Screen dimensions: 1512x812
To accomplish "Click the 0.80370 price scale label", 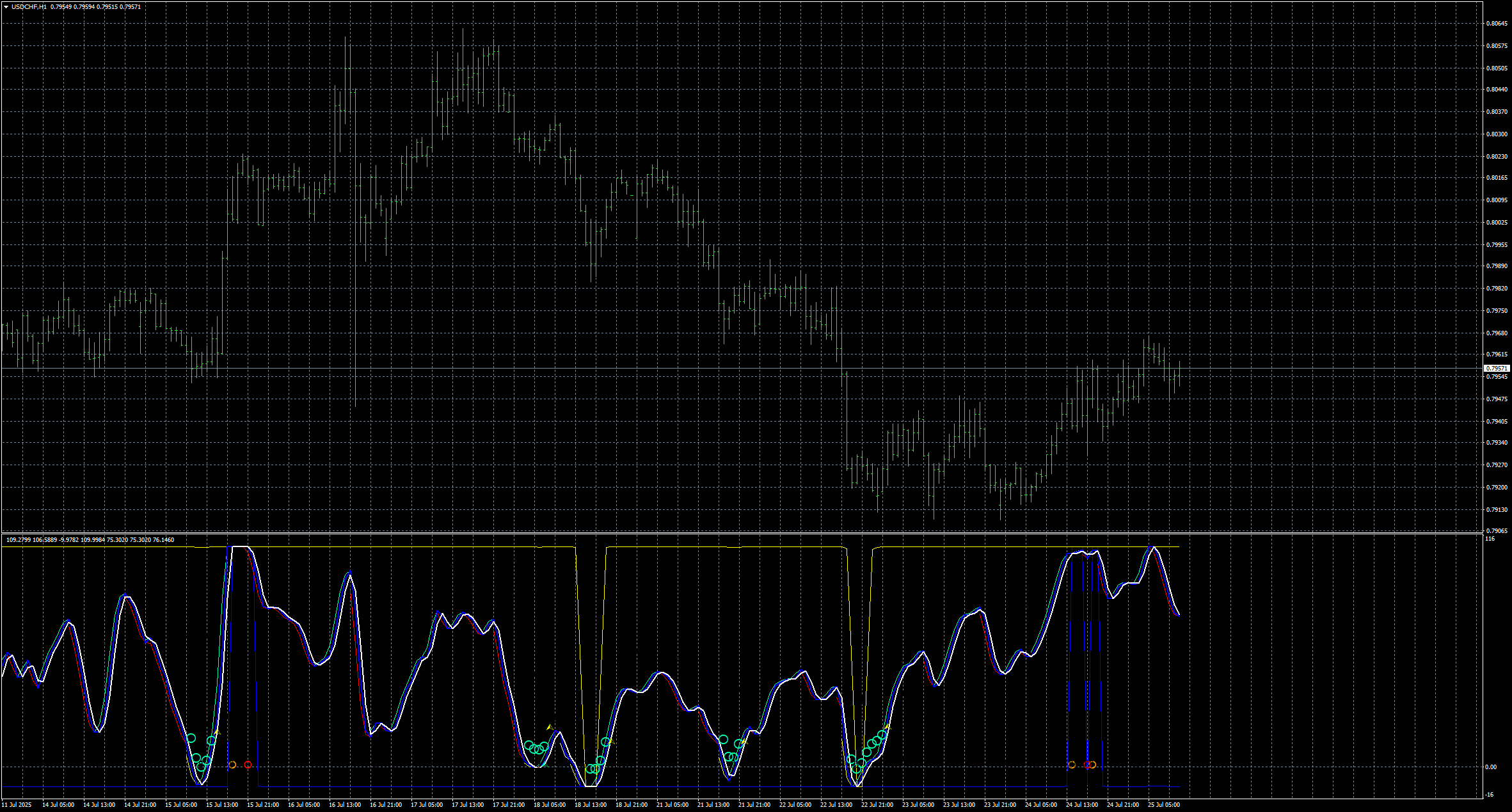I will click(1497, 112).
